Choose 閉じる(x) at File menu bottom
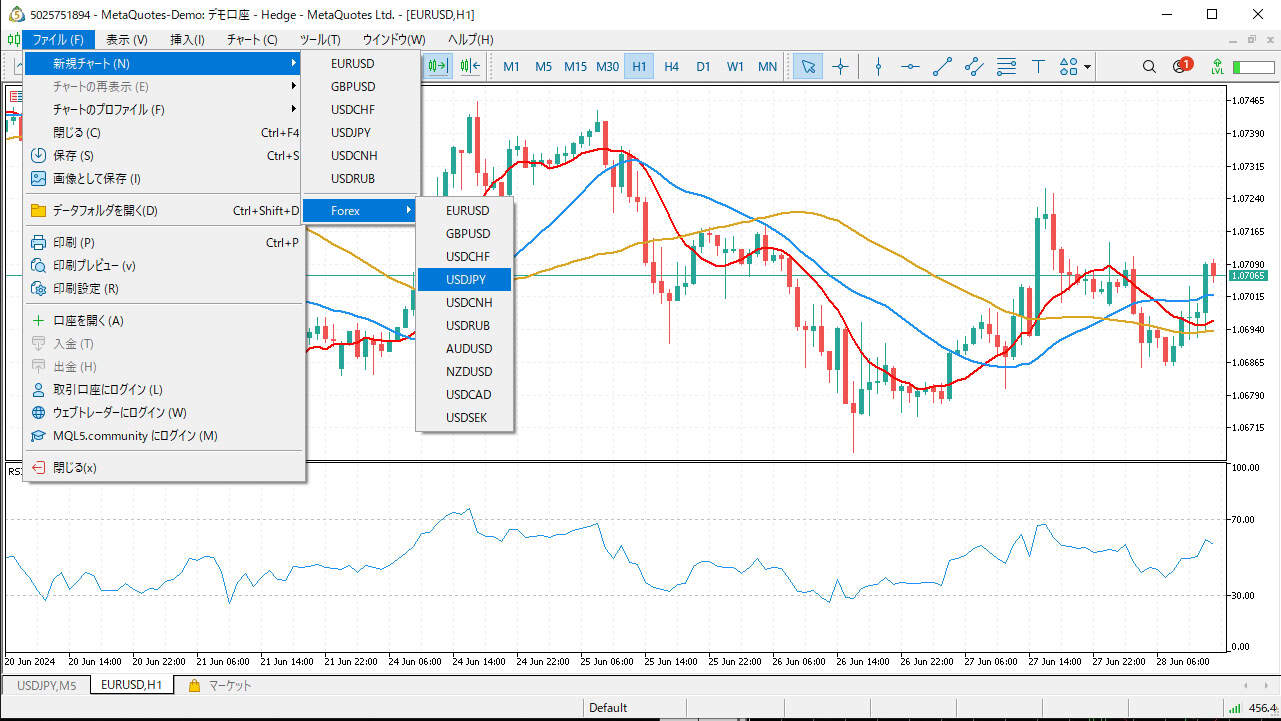The height and width of the screenshot is (721, 1281). point(163,467)
